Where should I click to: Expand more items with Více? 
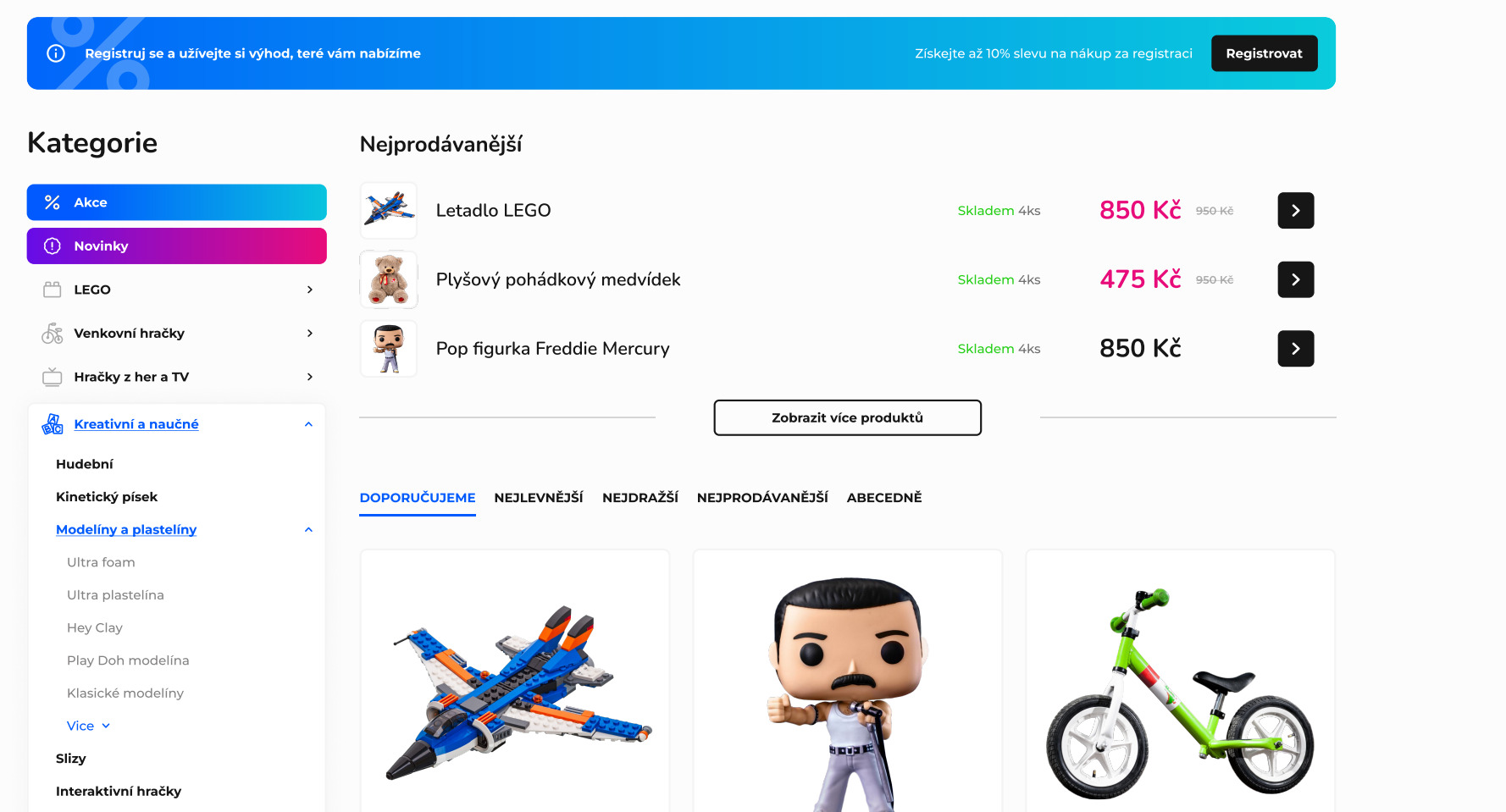click(x=89, y=726)
